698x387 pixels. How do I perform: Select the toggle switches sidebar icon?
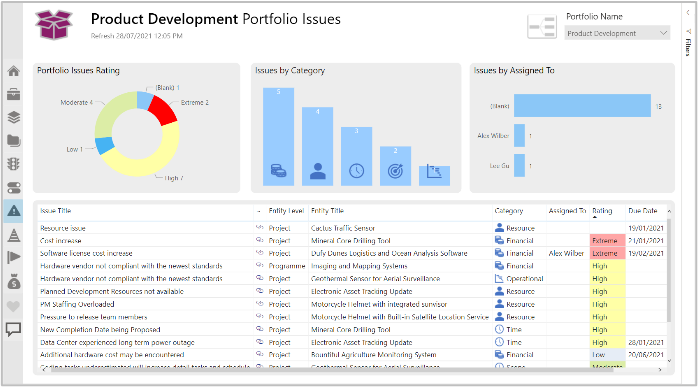pos(13,187)
